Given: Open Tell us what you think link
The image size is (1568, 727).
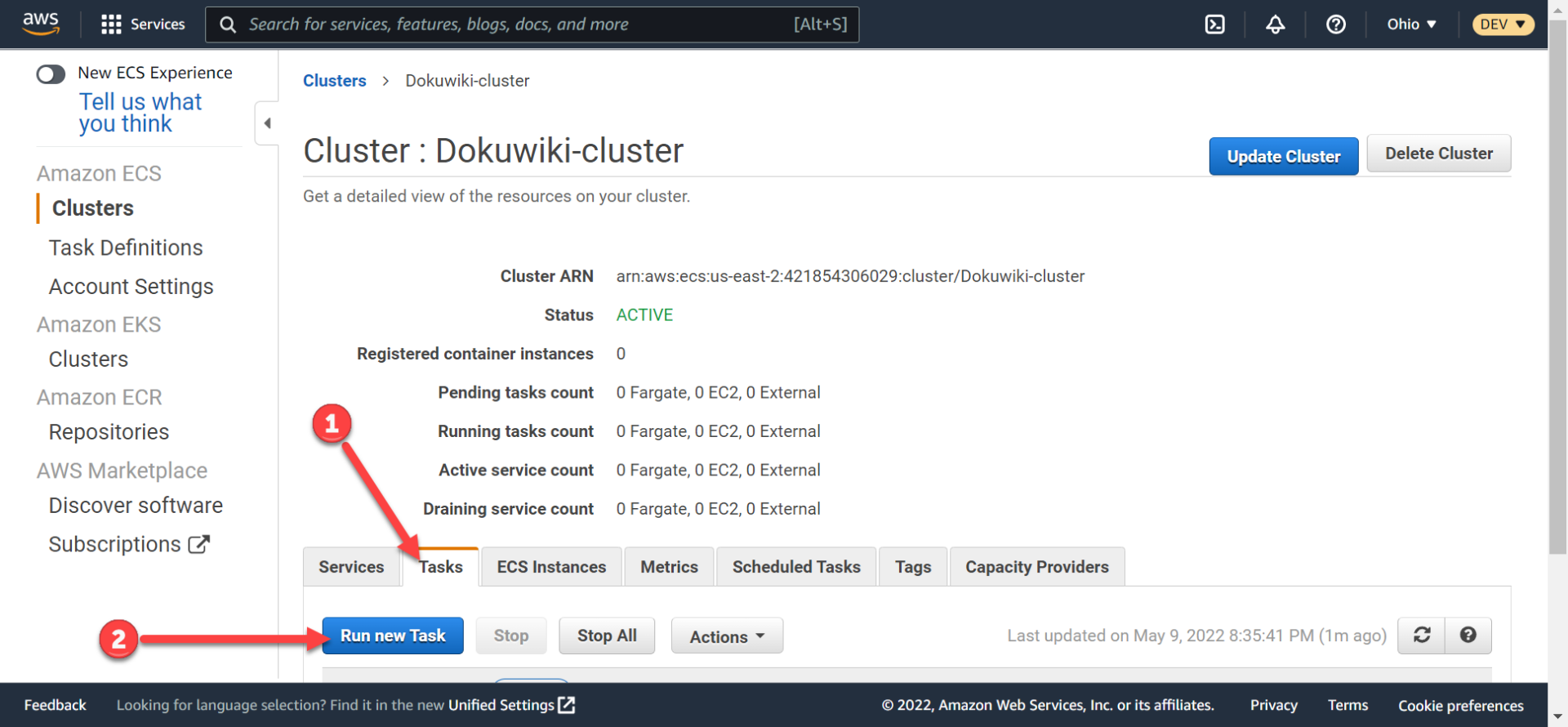Looking at the screenshot, I should tap(140, 113).
